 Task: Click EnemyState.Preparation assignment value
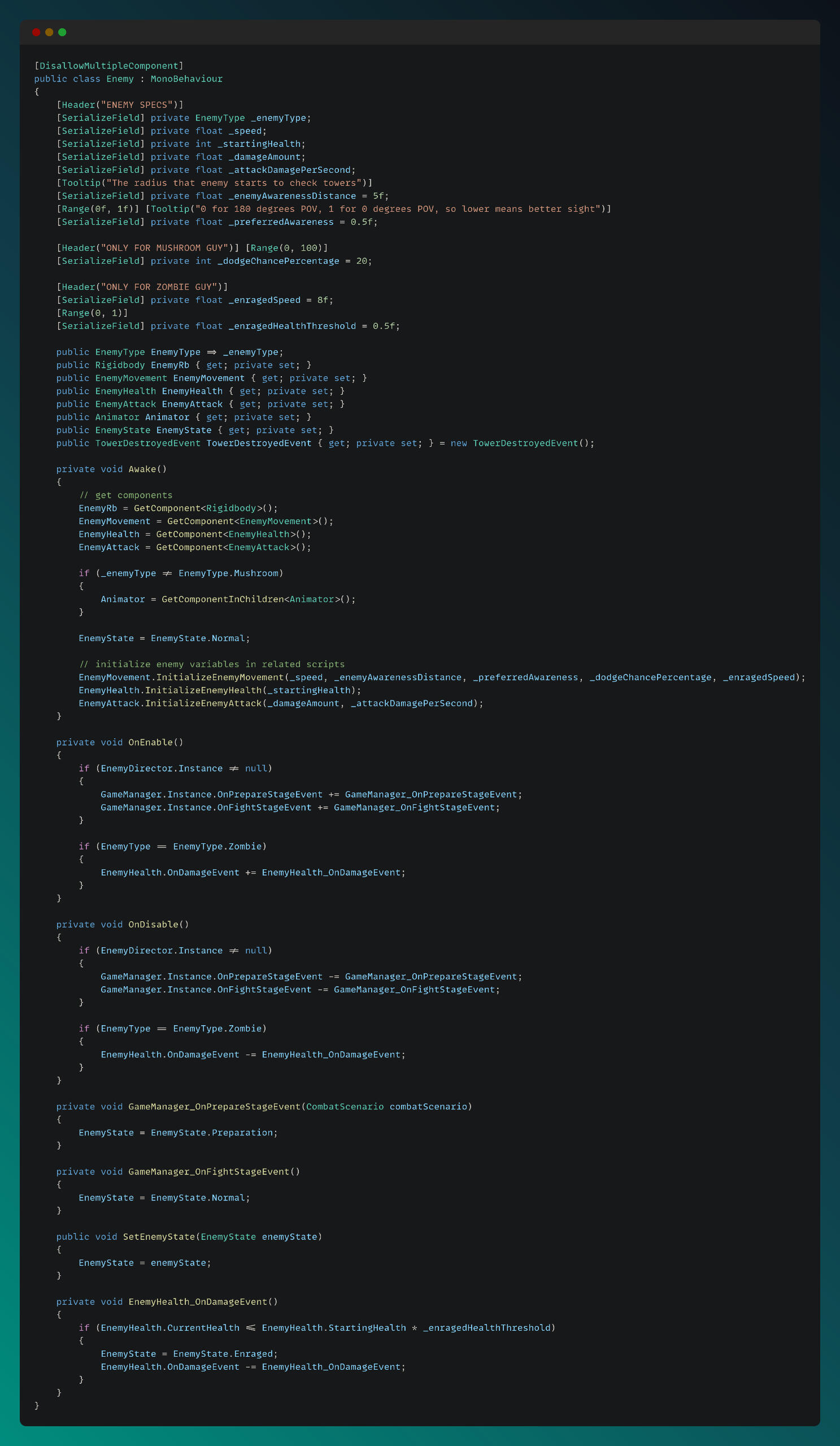(214, 1133)
